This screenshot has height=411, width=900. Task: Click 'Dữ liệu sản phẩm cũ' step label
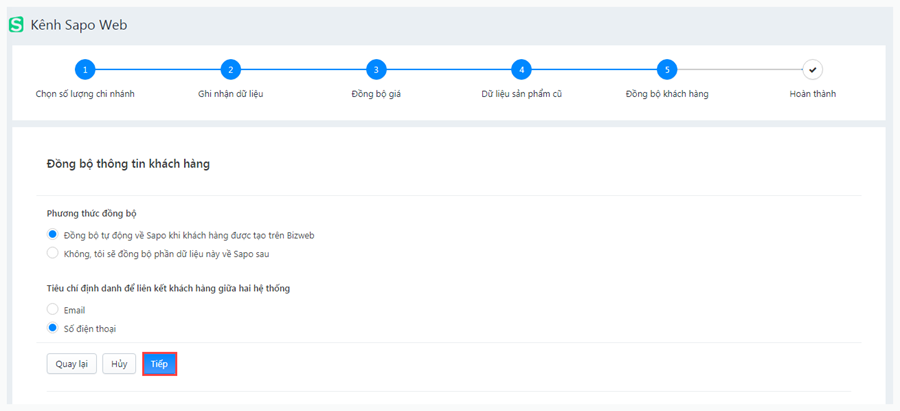[521, 94]
